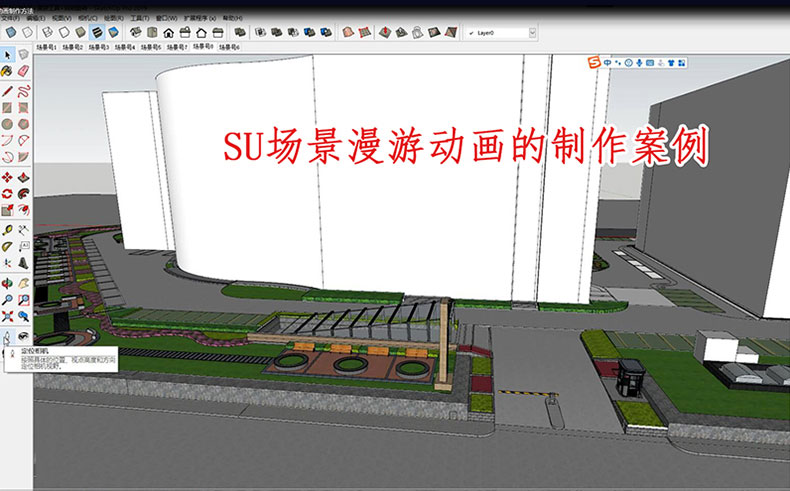
Task: Switch to scene tab 场景号1
Action: tap(46, 46)
